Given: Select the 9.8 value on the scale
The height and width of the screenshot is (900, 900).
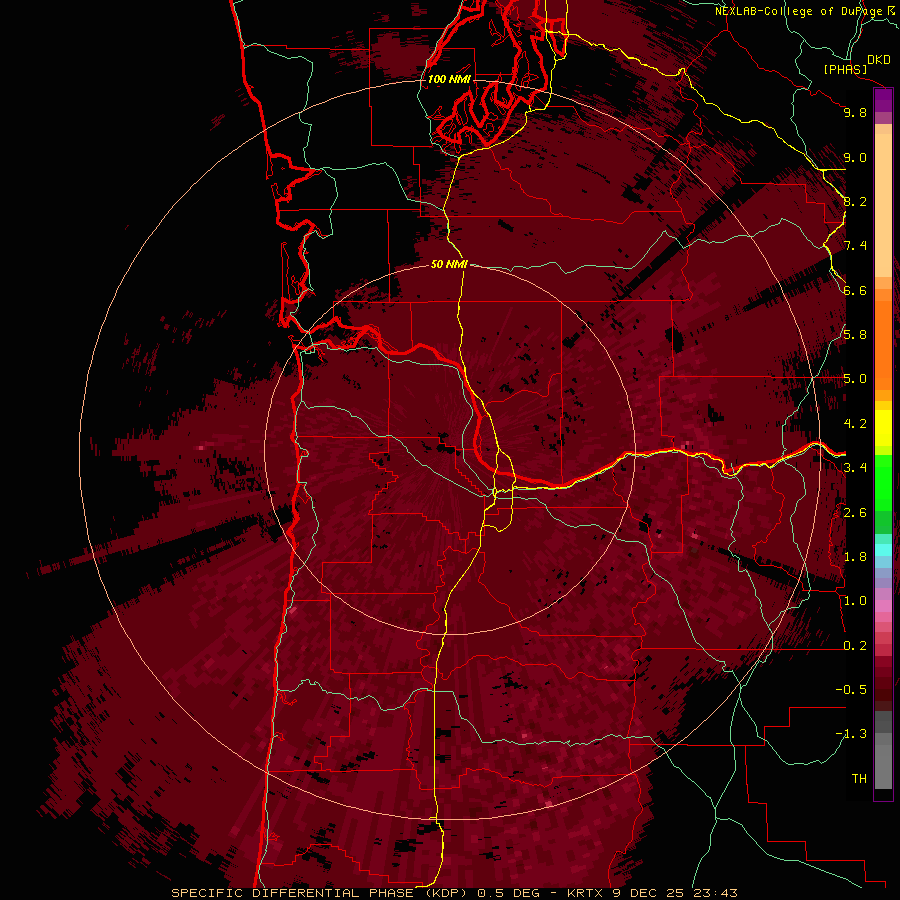Looking at the screenshot, I should [x=855, y=113].
